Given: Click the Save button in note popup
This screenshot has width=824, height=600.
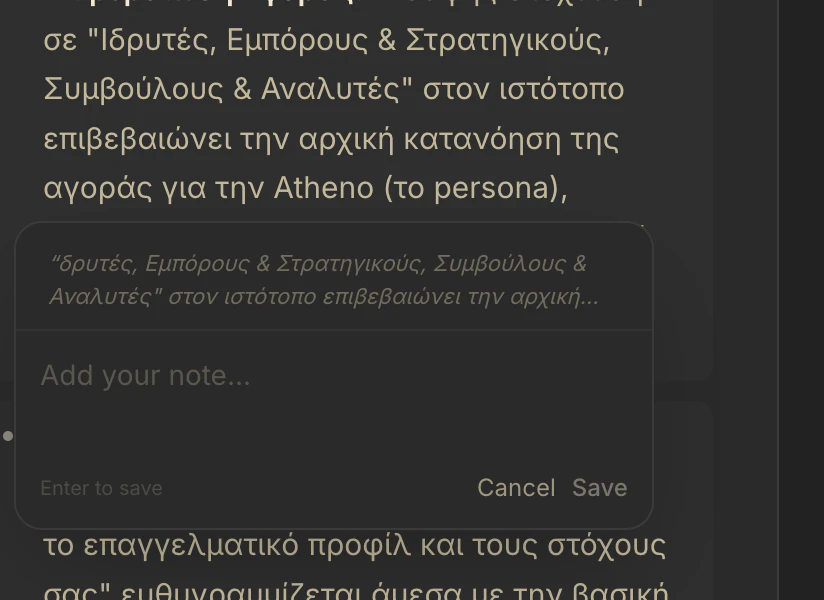Looking at the screenshot, I should [x=600, y=488].
